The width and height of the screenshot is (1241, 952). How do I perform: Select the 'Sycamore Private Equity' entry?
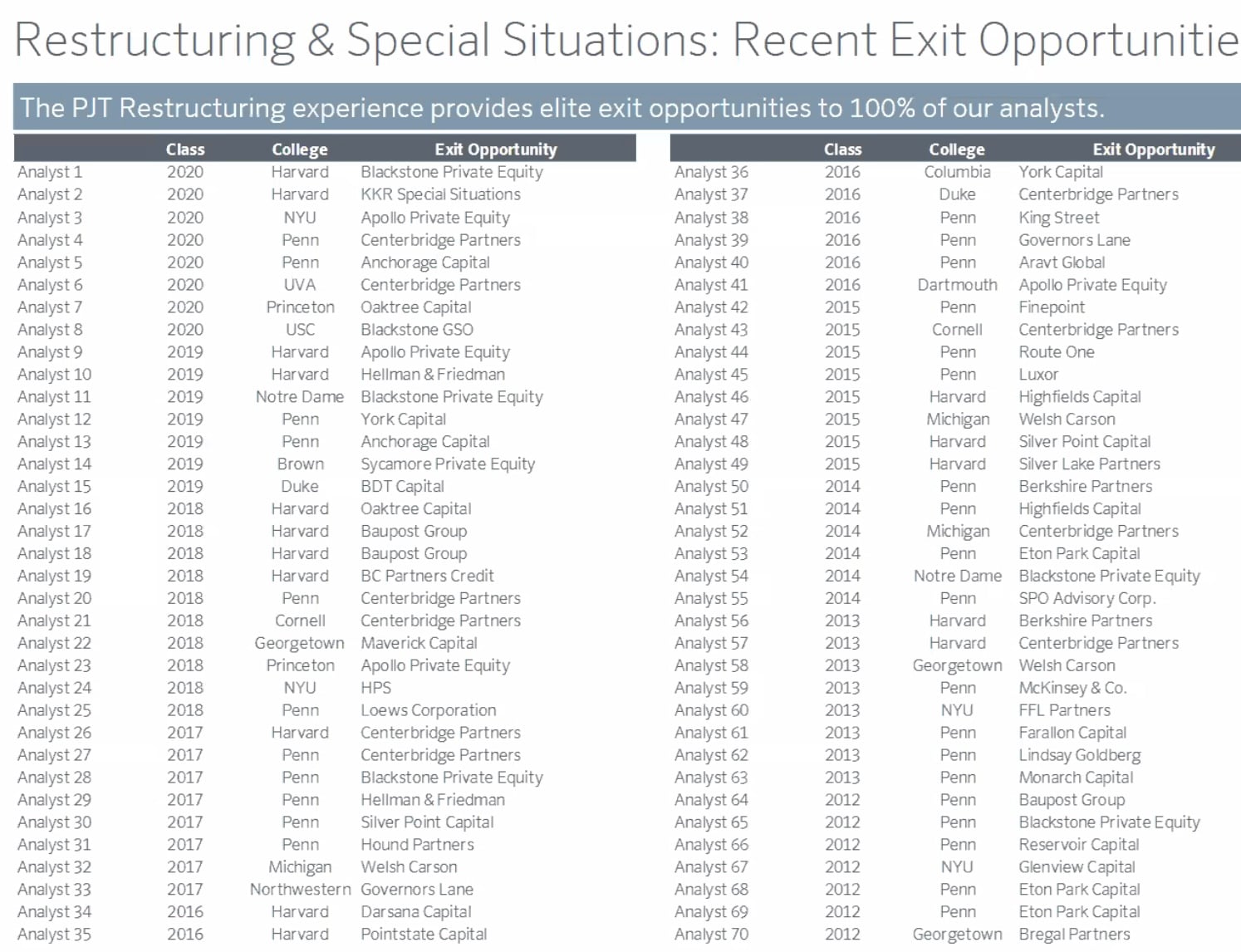tap(447, 464)
